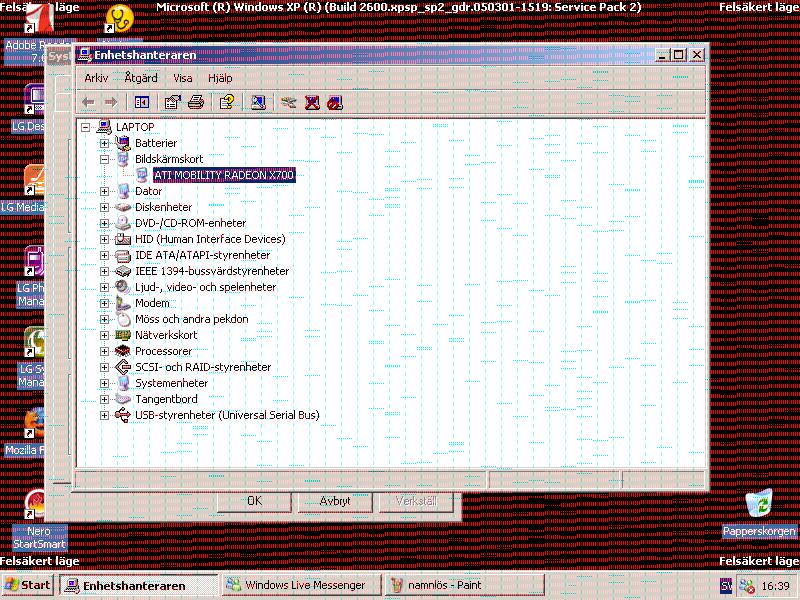This screenshot has height=600, width=800.
Task: Select the LAPTOP computer name row
Action: (135, 127)
